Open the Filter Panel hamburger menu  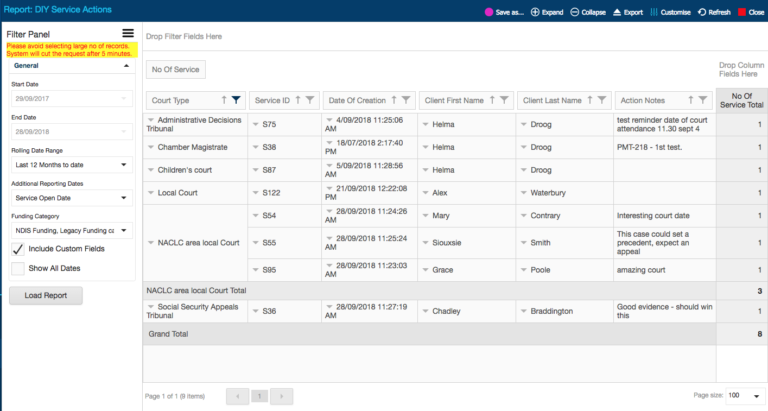[x=128, y=33]
